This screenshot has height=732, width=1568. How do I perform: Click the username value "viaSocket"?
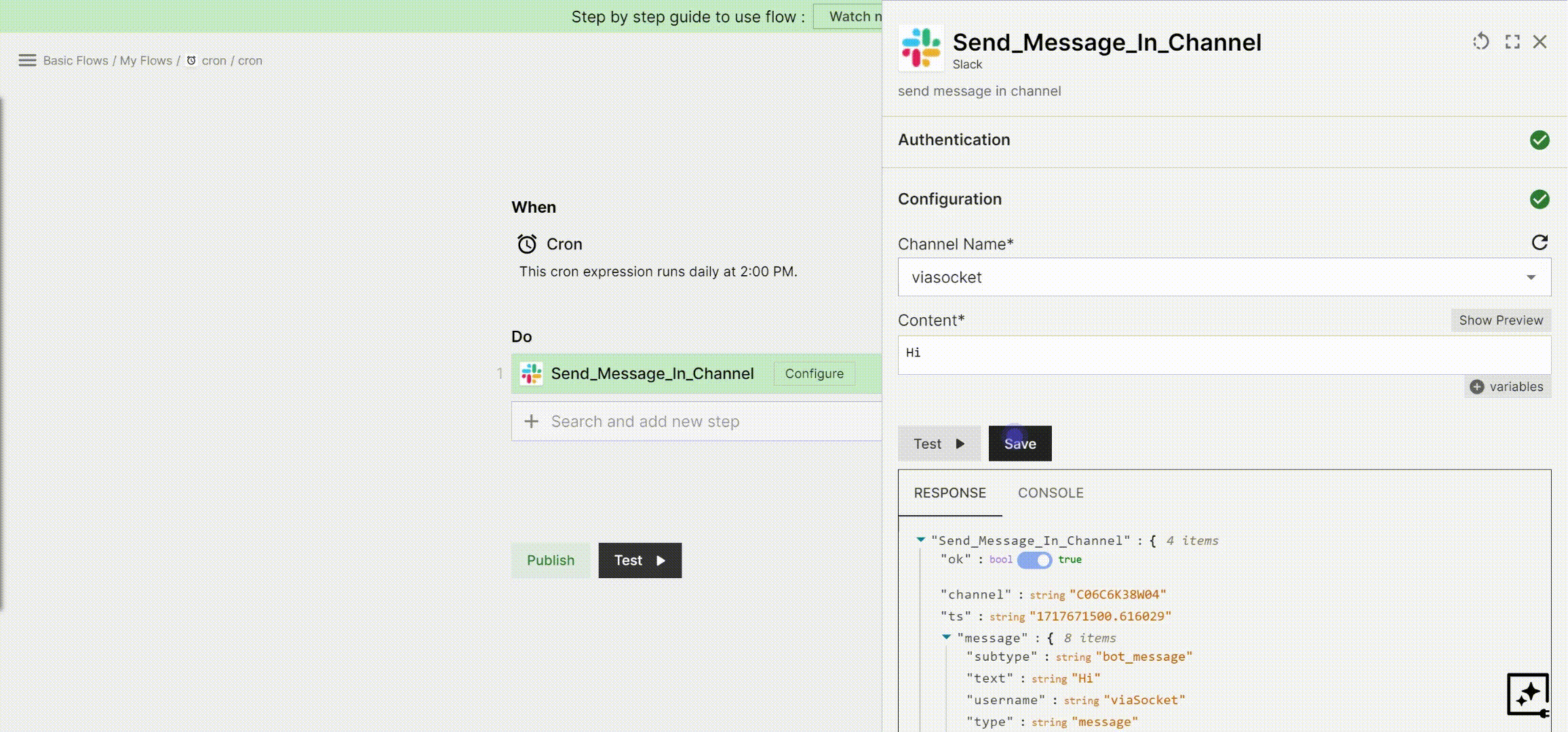point(1144,699)
